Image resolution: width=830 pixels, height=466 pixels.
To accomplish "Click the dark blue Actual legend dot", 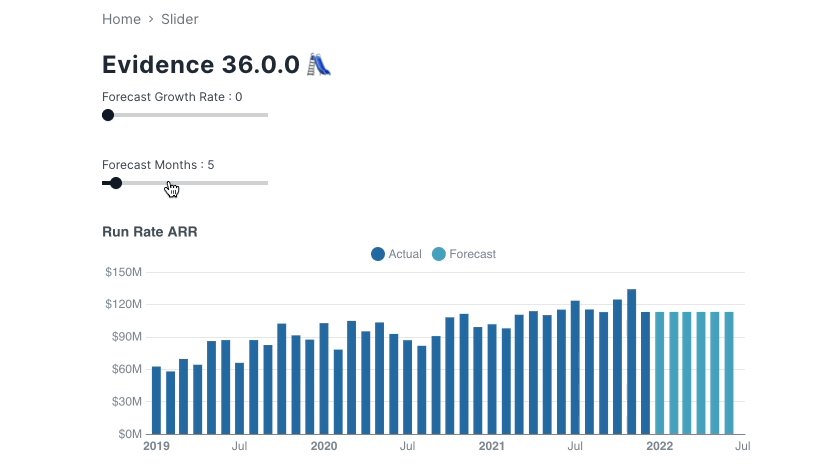I will (x=378, y=254).
